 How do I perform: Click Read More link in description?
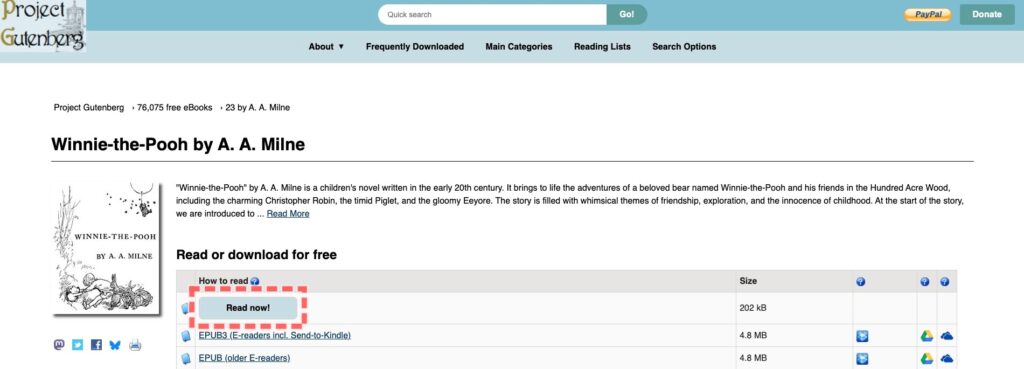[x=288, y=214]
